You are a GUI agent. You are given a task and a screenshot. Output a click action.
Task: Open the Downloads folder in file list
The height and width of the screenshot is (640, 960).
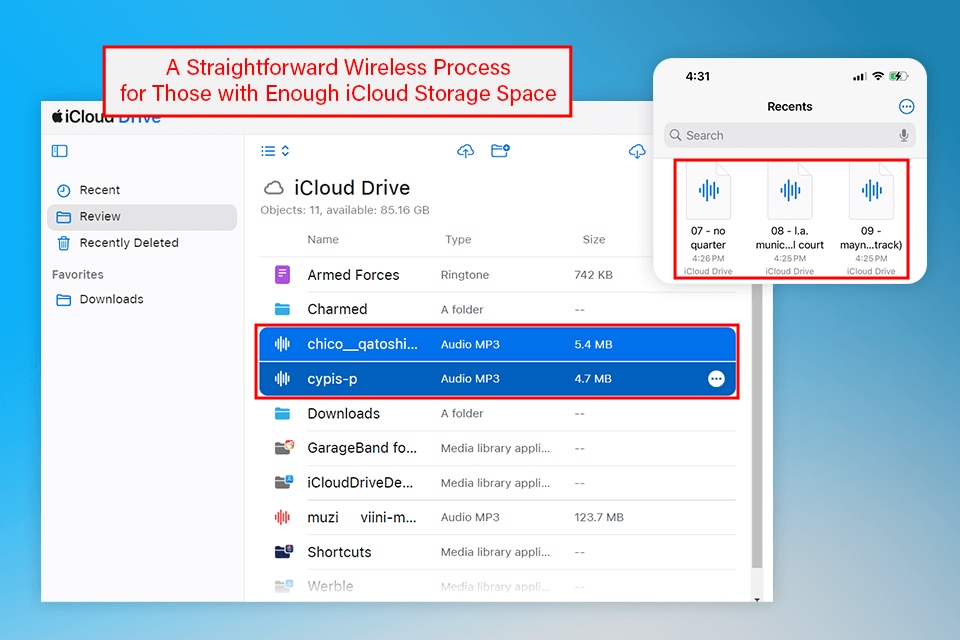click(497, 413)
